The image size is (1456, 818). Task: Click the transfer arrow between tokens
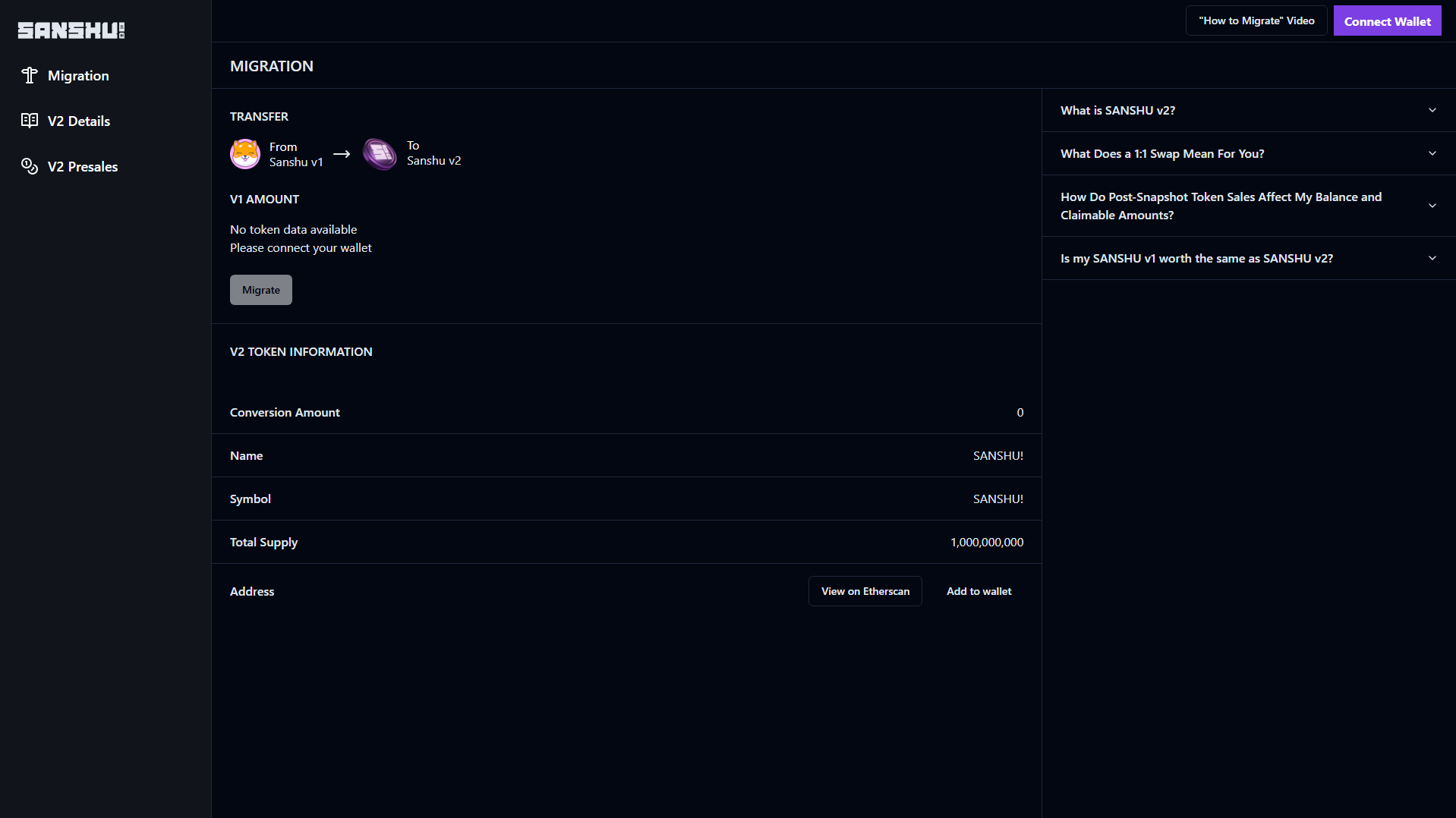point(342,154)
